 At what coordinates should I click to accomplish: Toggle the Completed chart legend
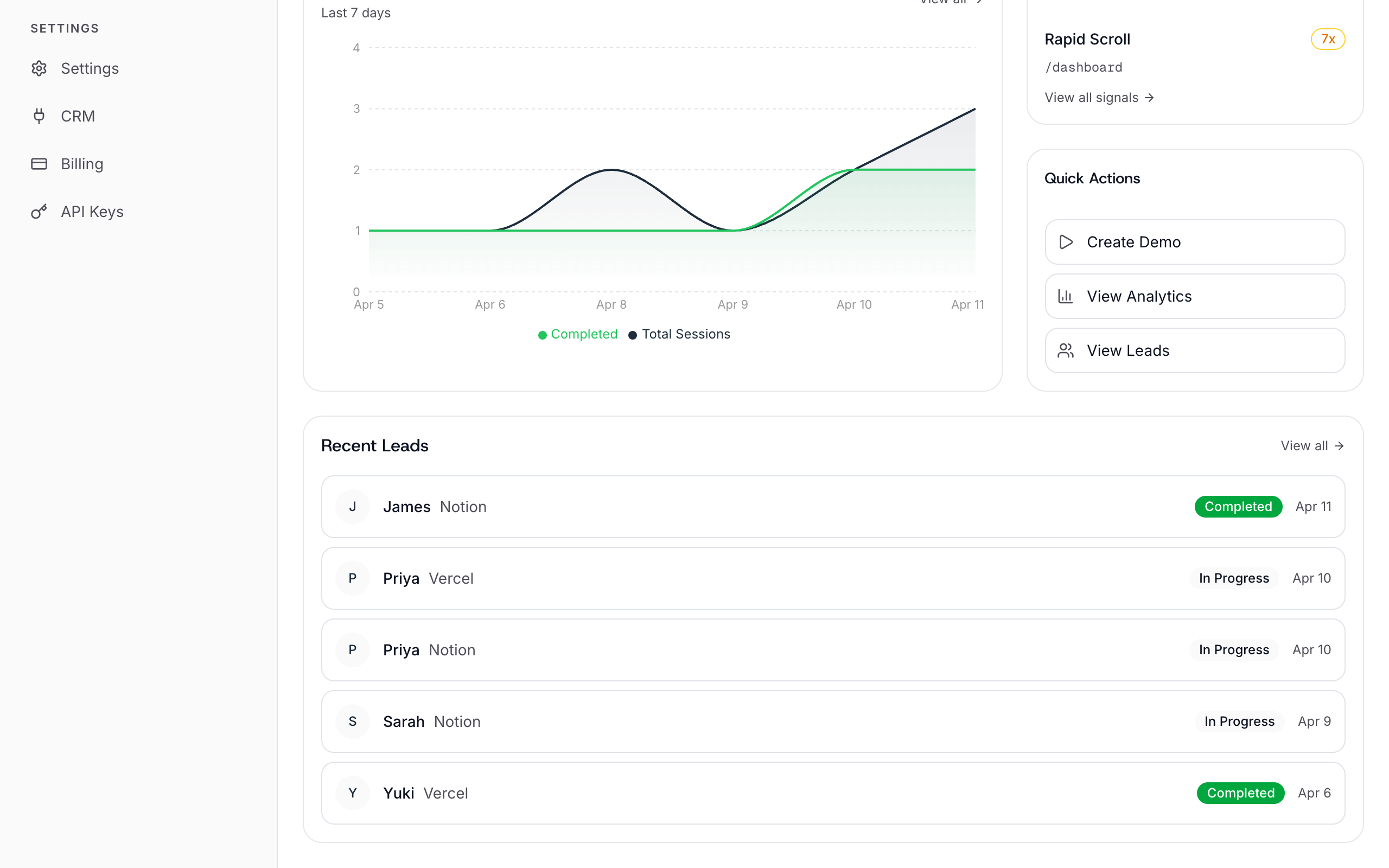tap(577, 334)
